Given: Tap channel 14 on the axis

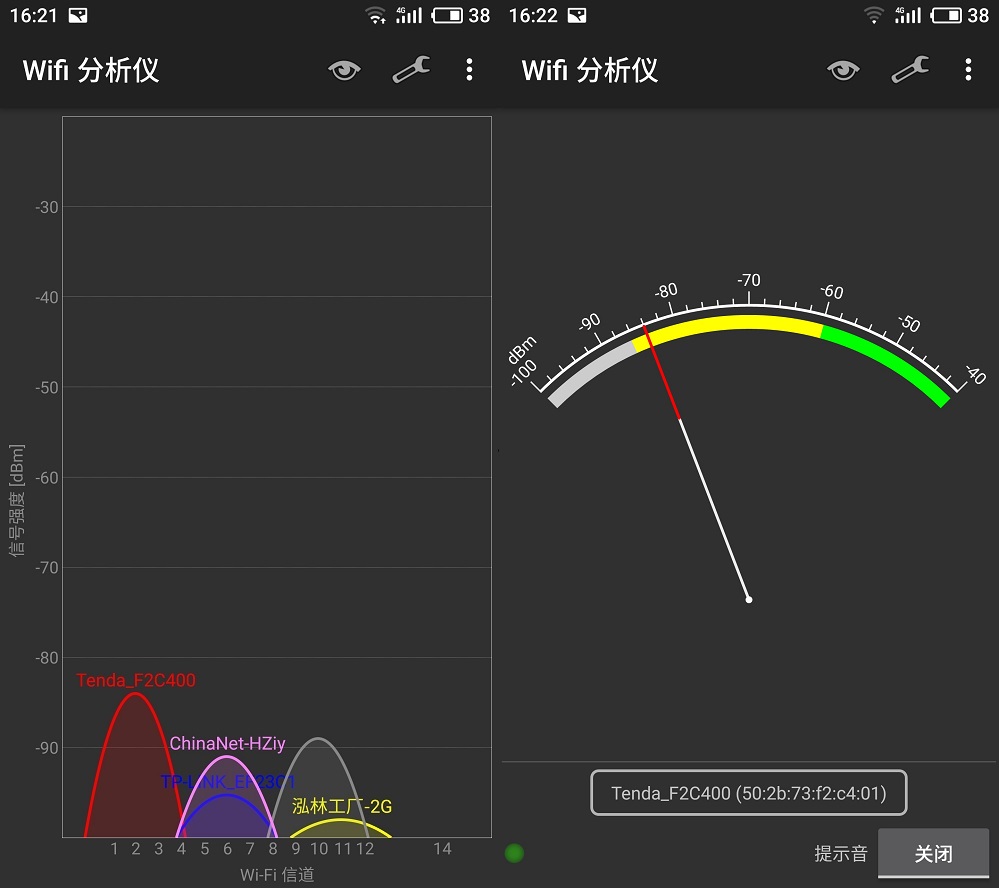Looking at the screenshot, I should pos(442,849).
